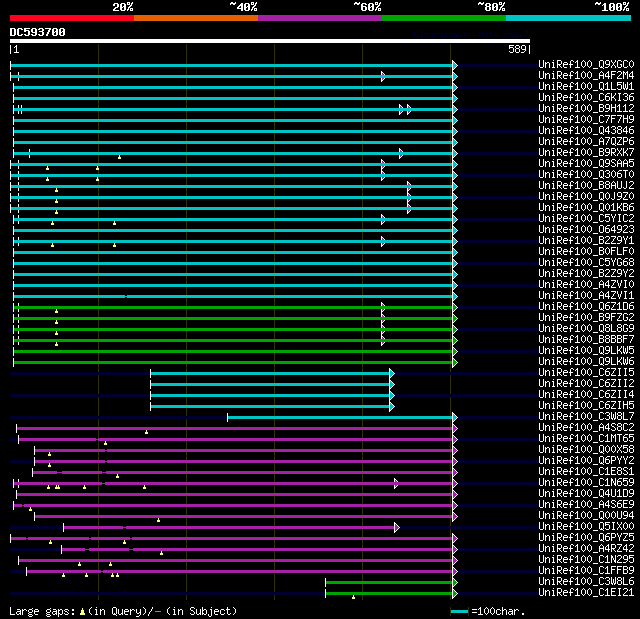The height and width of the screenshot is (619, 640).
Task: Select the UniRef100_Q8L8G9 entry
Action: point(586,329)
